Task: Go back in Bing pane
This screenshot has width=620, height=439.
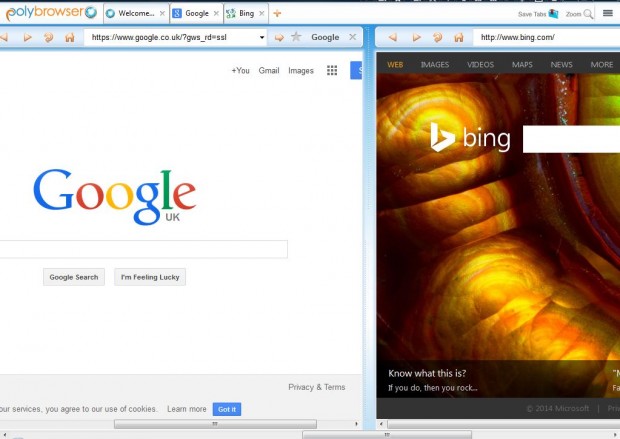Action: coord(393,37)
